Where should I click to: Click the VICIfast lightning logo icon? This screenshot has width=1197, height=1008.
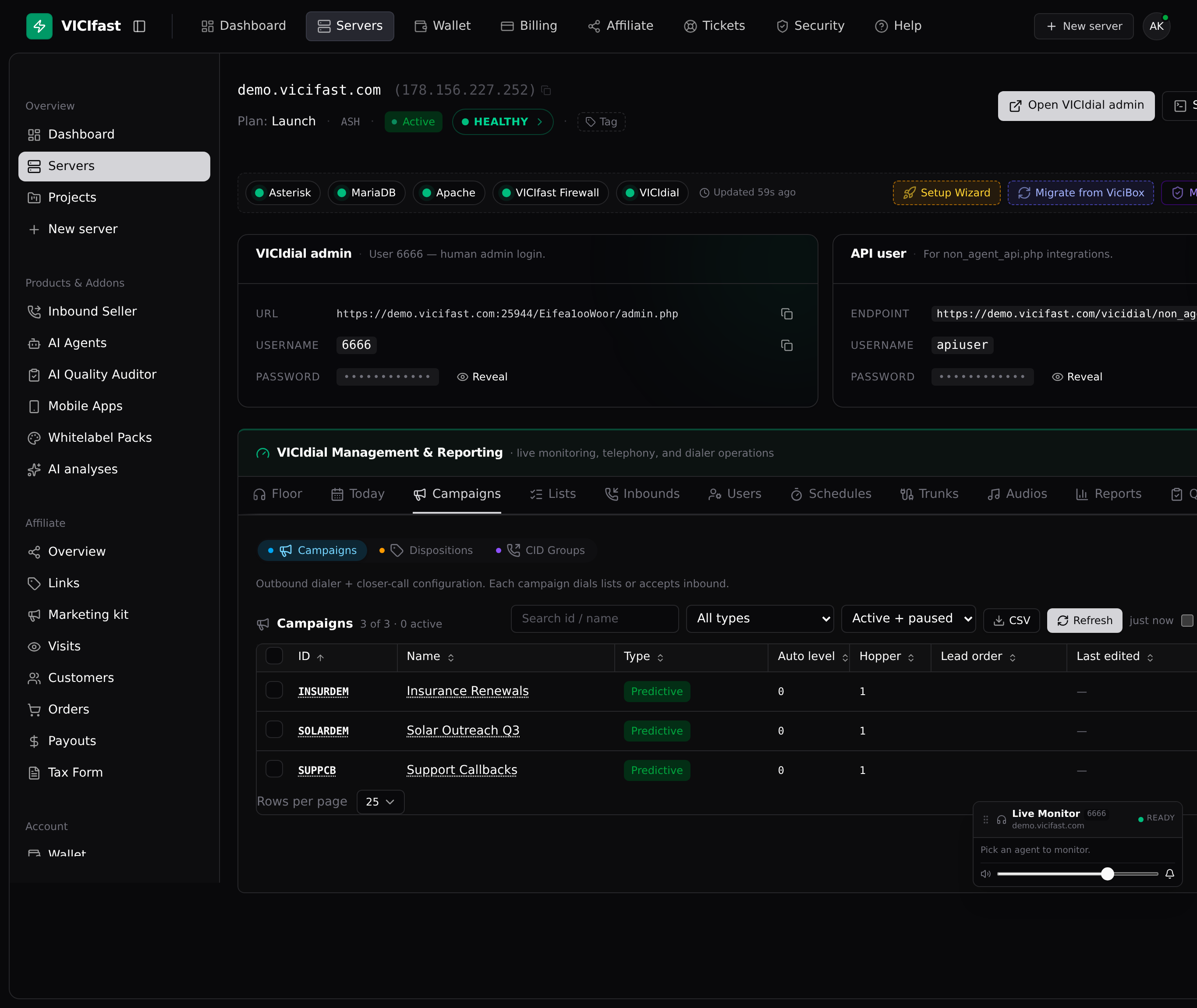pos(39,26)
